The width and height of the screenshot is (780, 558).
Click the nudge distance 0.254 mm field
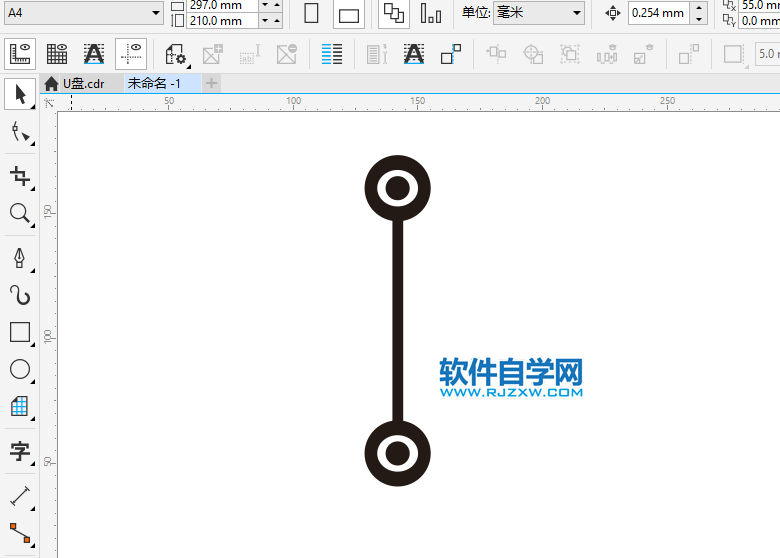pyautogui.click(x=659, y=13)
